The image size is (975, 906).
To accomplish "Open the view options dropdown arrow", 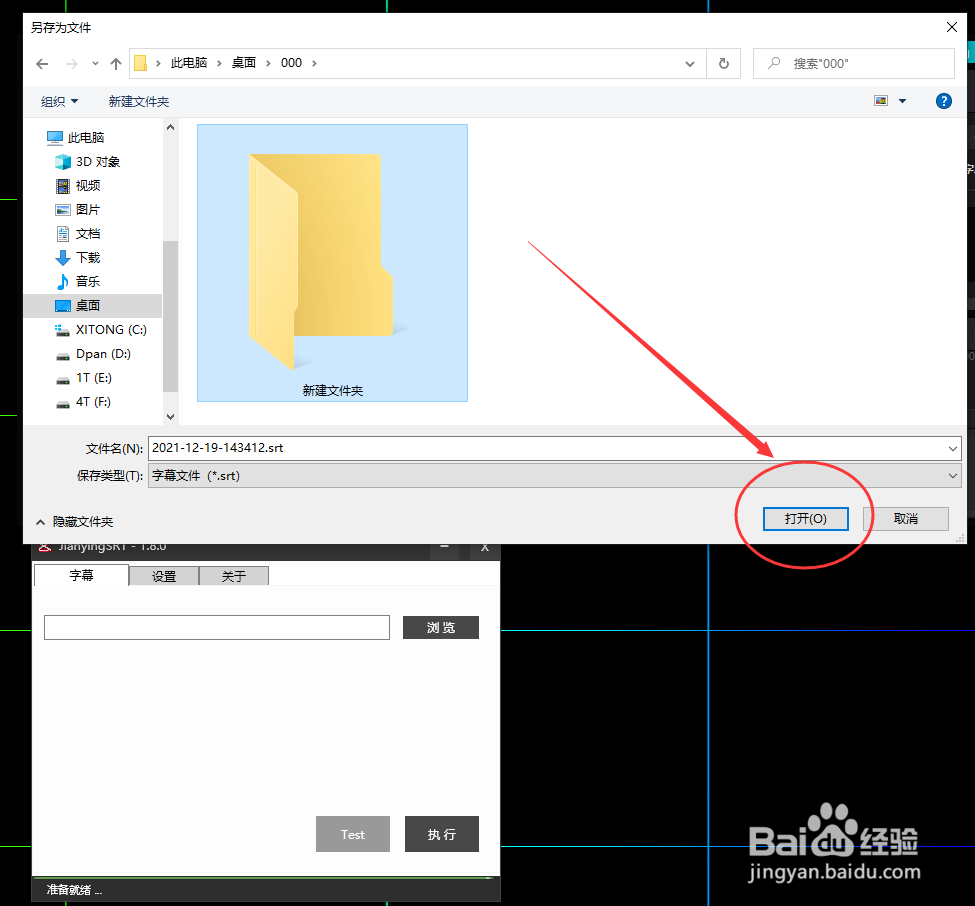I will click(902, 101).
